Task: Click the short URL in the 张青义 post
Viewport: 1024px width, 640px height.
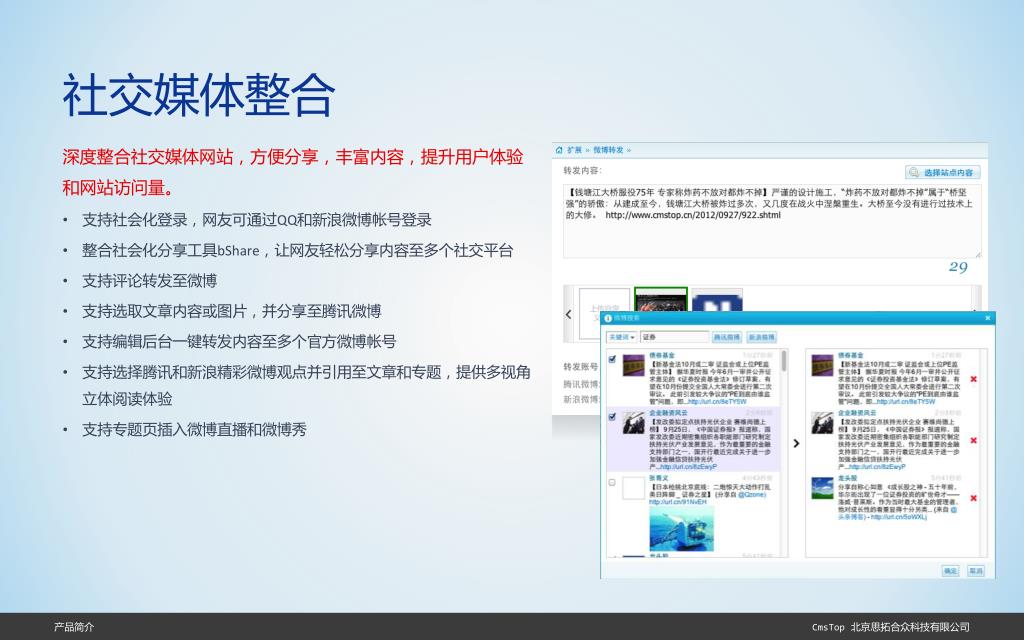Action: pos(677,502)
